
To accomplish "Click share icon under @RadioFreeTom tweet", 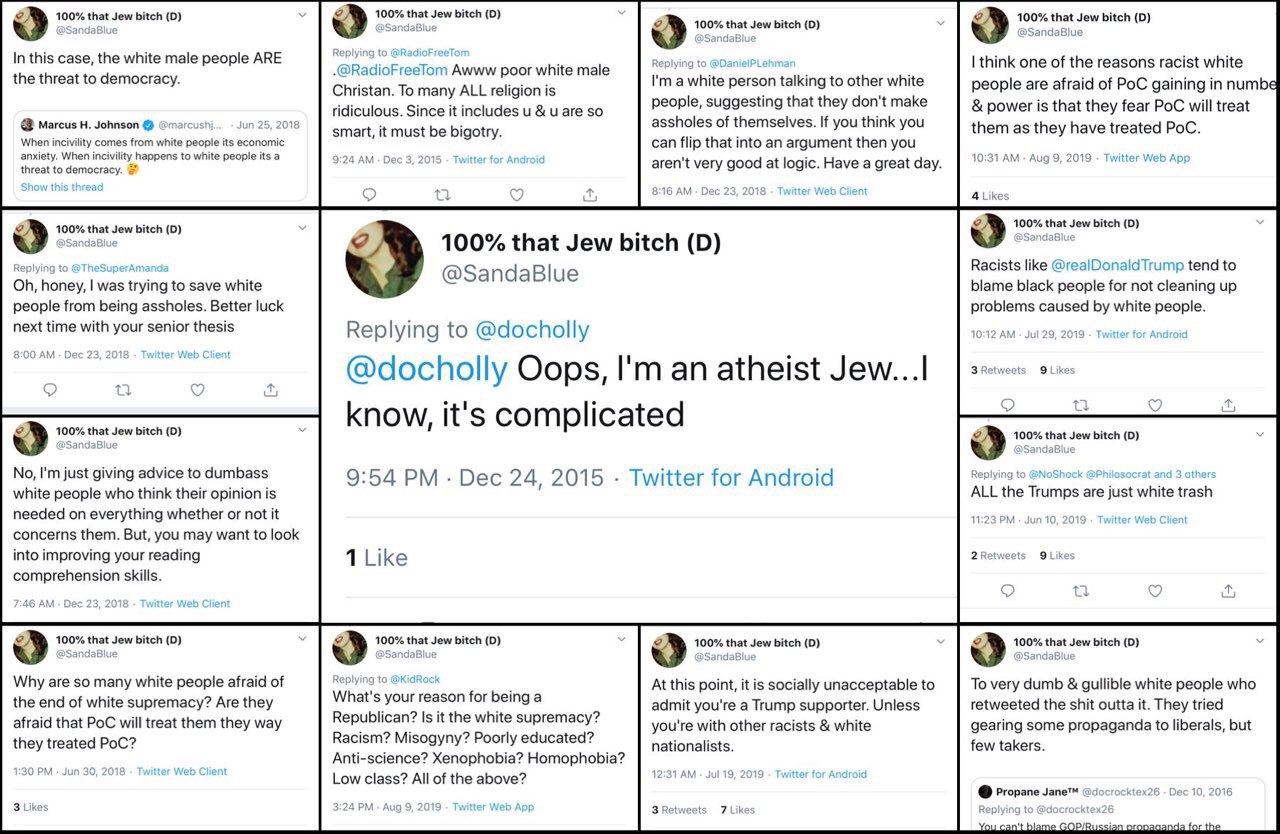I will [590, 195].
